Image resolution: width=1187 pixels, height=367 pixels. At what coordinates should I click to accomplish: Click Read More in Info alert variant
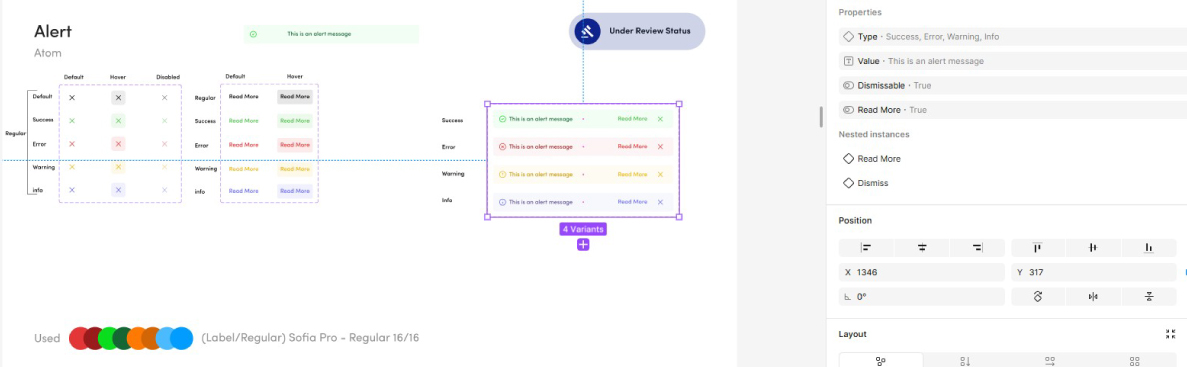[x=632, y=202]
